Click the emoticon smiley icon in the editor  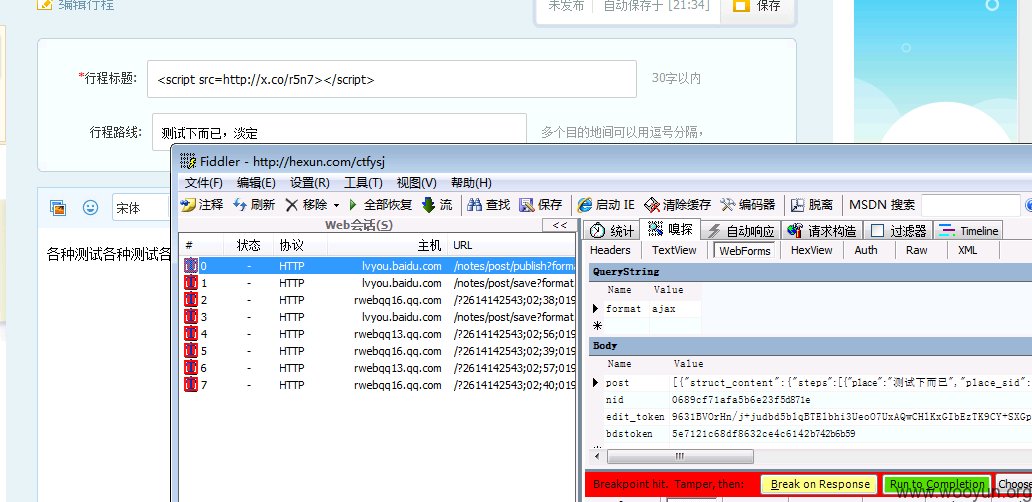[x=90, y=208]
